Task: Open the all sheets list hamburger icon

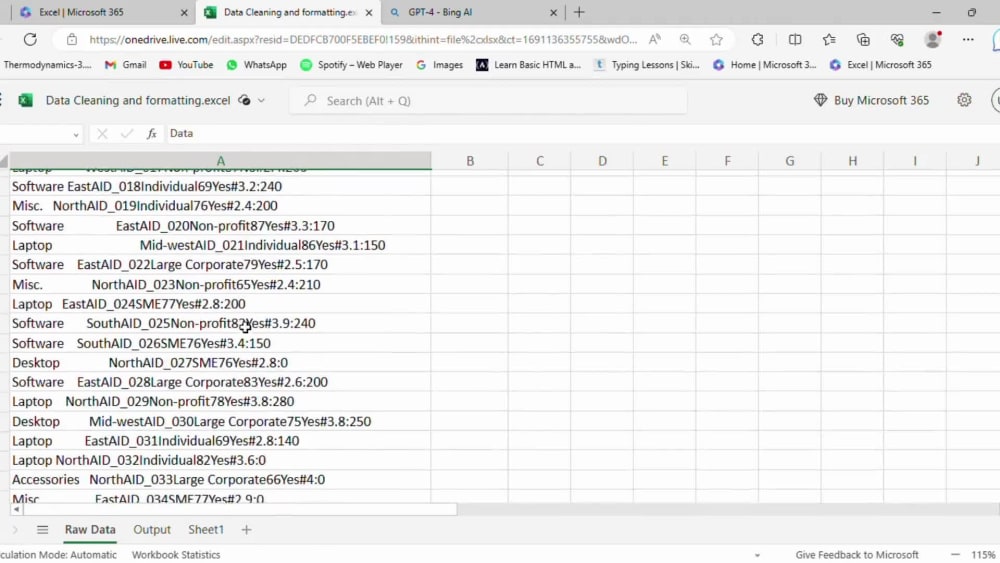Action: tap(42, 530)
